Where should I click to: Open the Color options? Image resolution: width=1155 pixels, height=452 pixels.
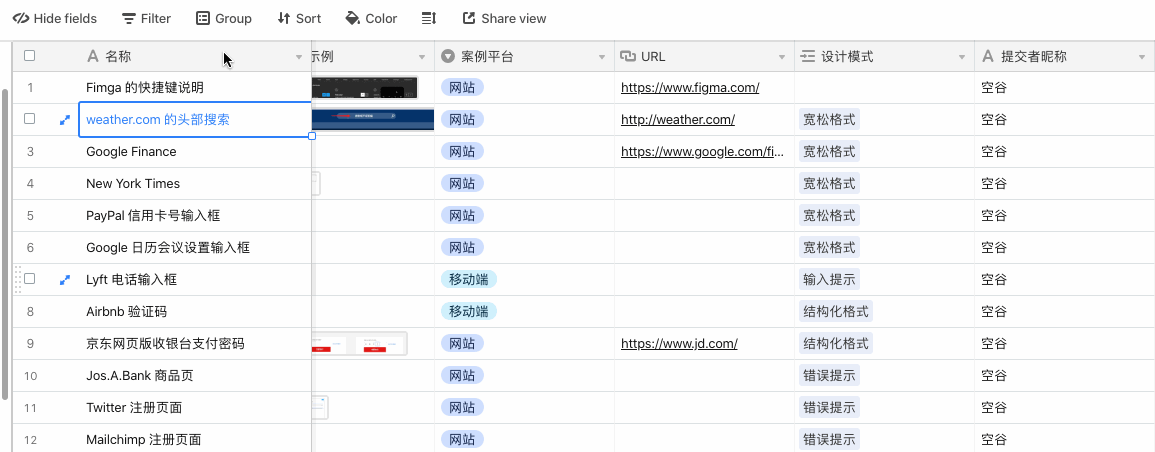(x=371, y=18)
